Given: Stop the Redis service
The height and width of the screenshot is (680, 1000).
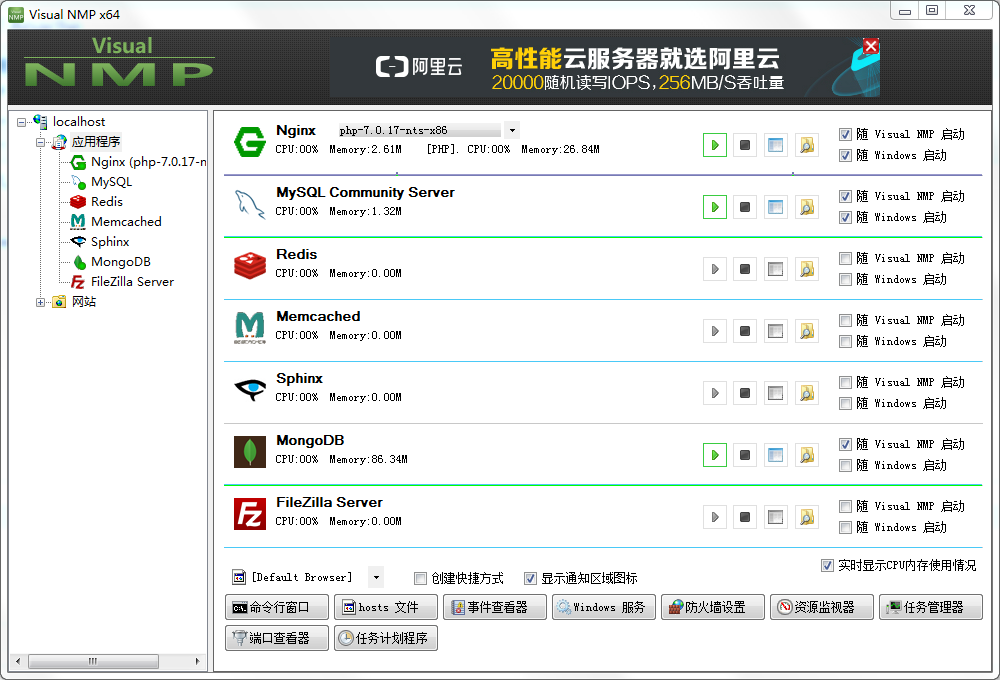Looking at the screenshot, I should tap(745, 269).
